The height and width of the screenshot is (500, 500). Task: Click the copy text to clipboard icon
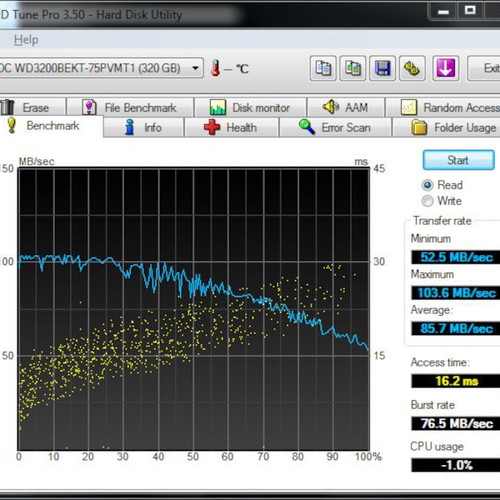[x=323, y=68]
